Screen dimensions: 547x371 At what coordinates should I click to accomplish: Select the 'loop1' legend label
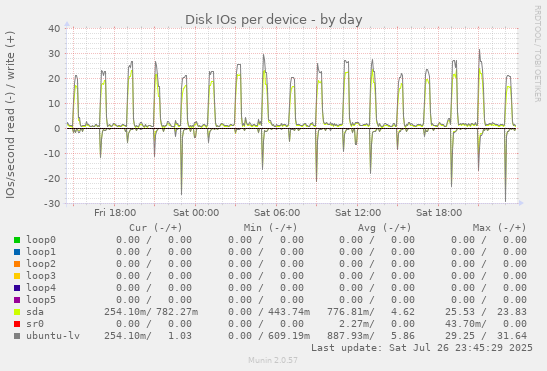[x=41, y=252]
